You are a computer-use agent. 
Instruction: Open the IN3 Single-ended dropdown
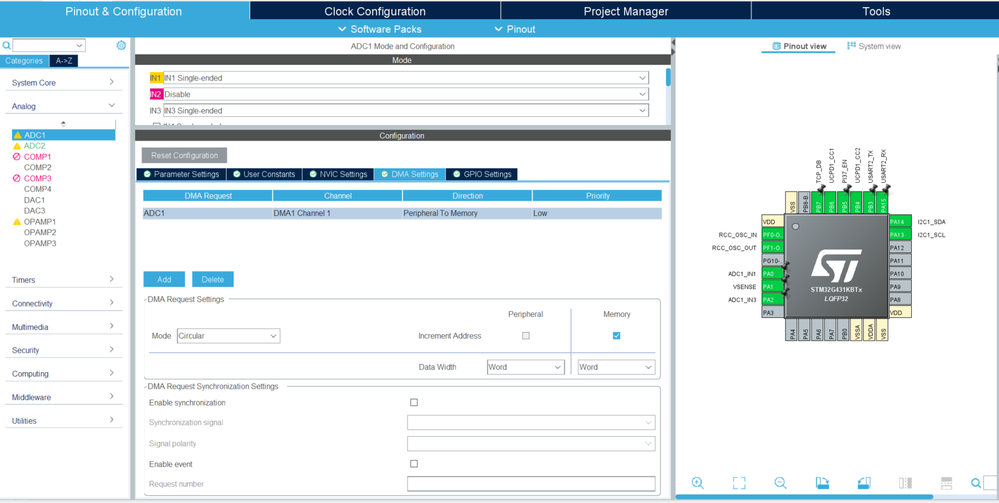[406, 110]
